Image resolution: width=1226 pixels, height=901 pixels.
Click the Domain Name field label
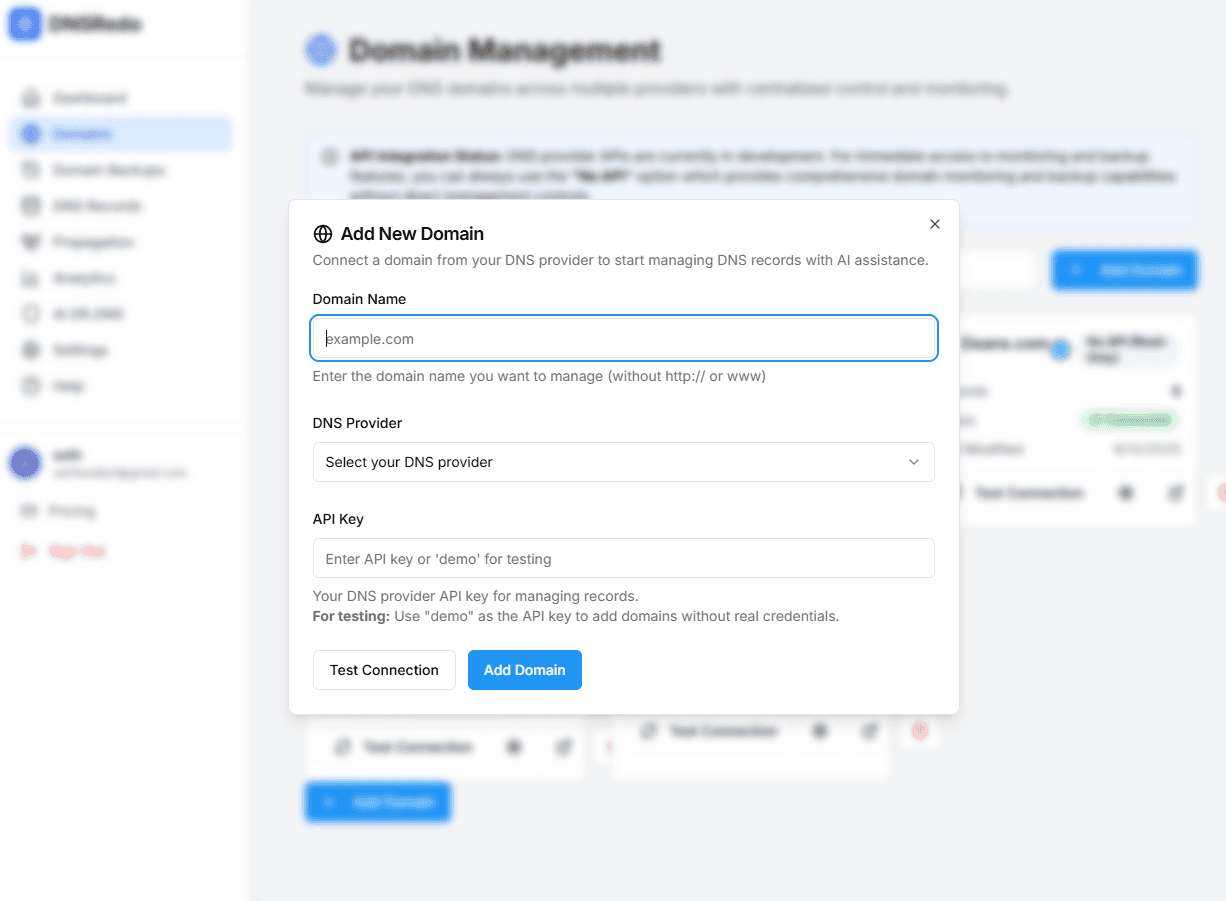point(359,299)
